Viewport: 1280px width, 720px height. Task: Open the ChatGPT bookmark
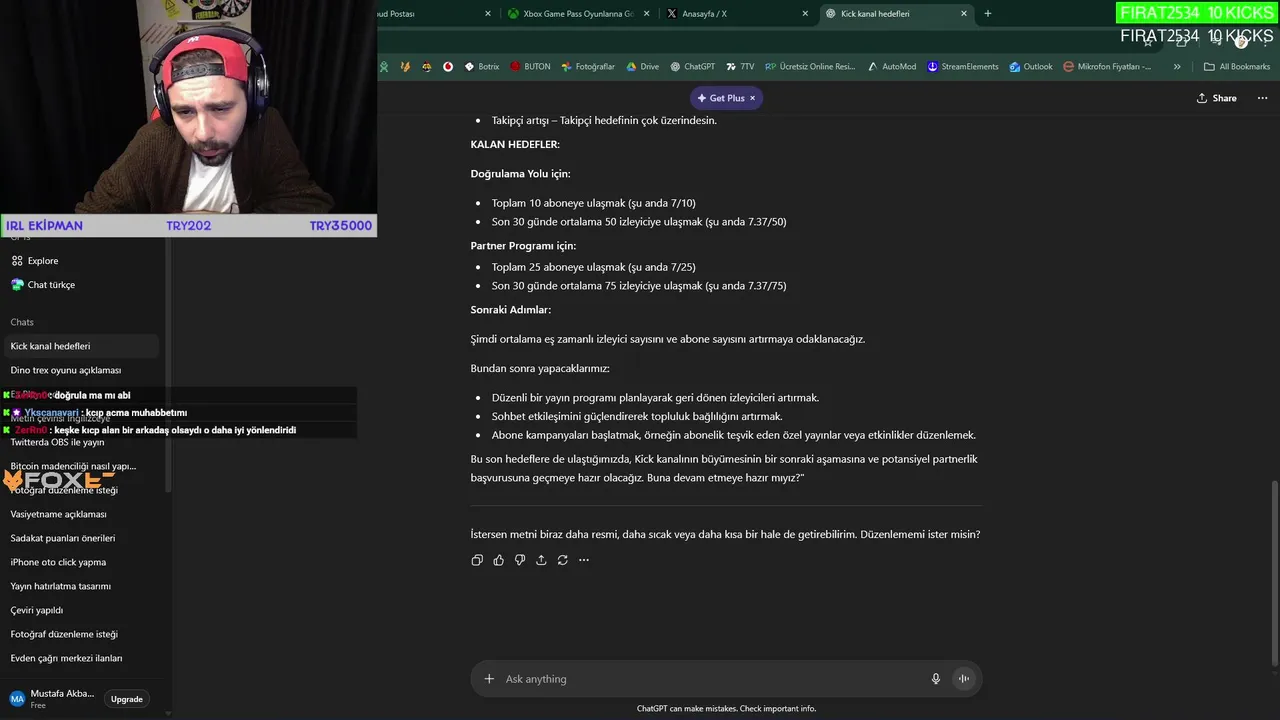[693, 67]
